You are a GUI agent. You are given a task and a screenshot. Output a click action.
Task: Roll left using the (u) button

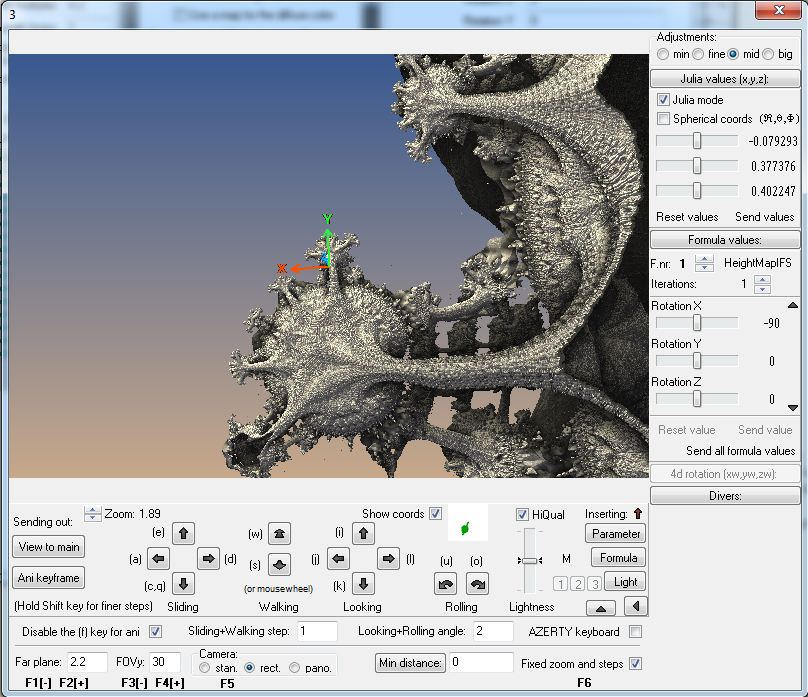(x=445, y=584)
